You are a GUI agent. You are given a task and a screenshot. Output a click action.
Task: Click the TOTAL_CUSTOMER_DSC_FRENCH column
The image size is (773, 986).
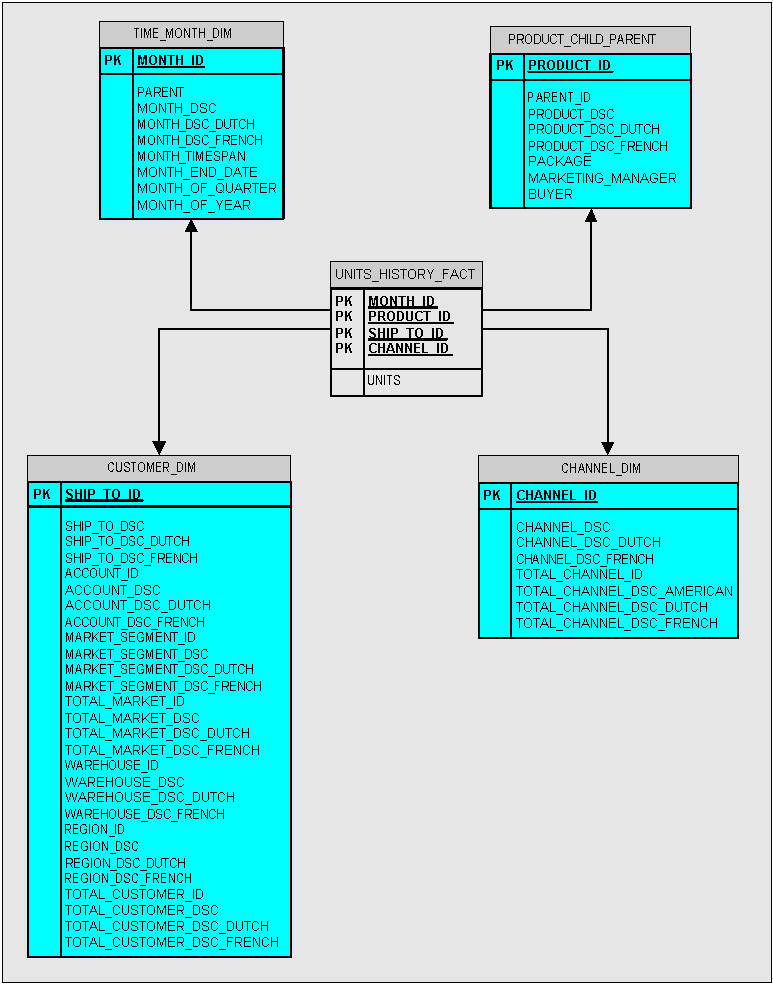171,942
